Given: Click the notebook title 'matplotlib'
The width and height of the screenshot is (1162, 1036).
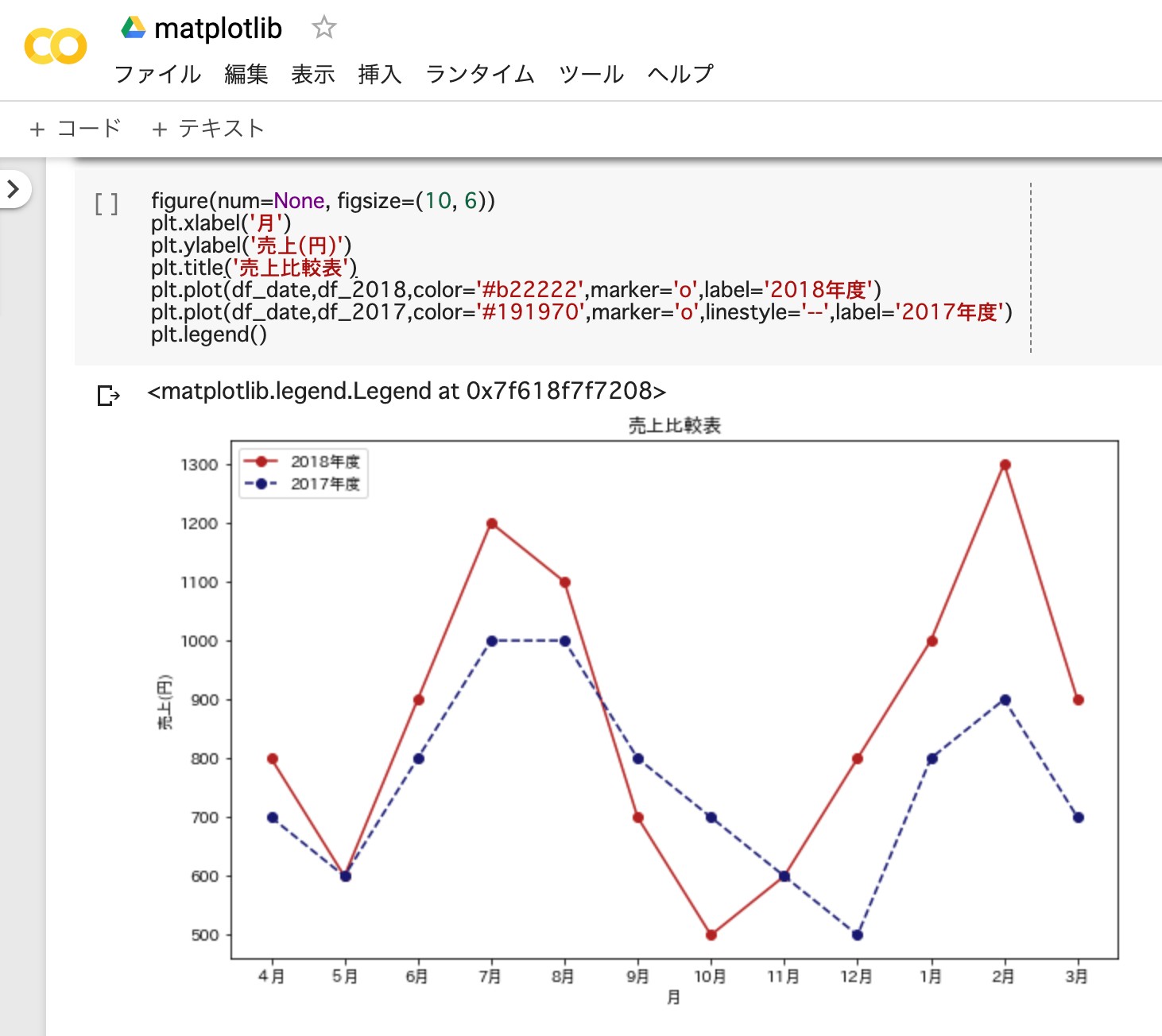Looking at the screenshot, I should pos(218,29).
